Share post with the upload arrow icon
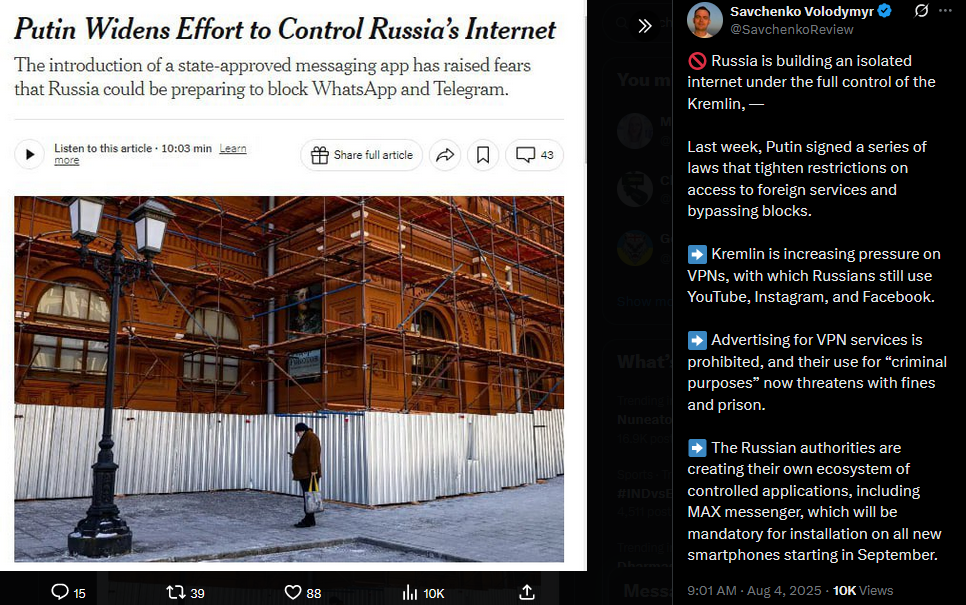The width and height of the screenshot is (966, 605). pyautogui.click(x=527, y=592)
